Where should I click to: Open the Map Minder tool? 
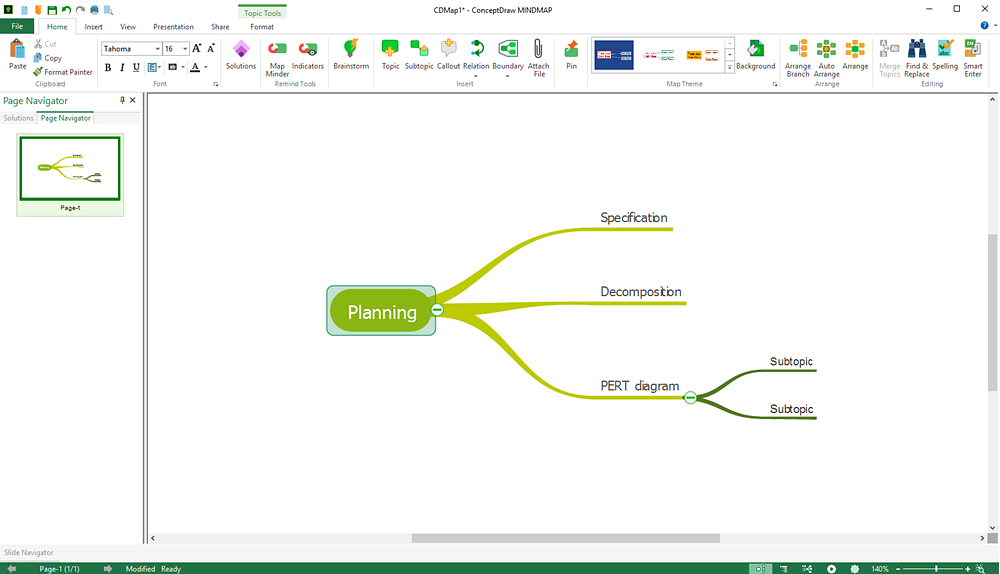277,55
